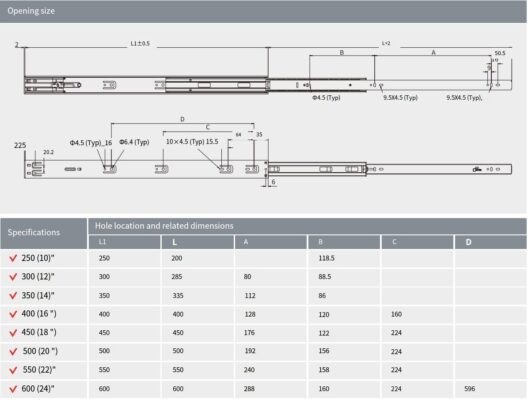
Task: Click the "6" dimension under the lower rail
Action: (273, 182)
